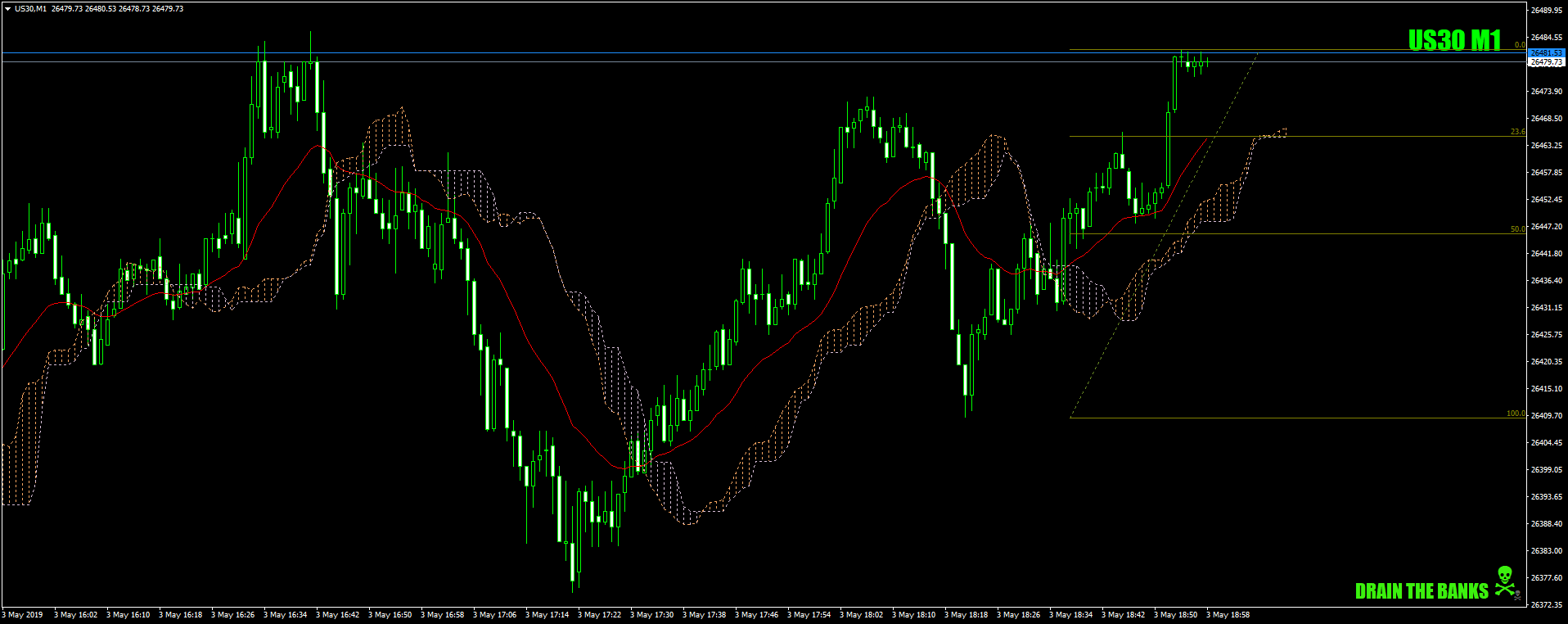Click the 26457.85 price scale value
1568x624 pixels.
coord(1547,173)
